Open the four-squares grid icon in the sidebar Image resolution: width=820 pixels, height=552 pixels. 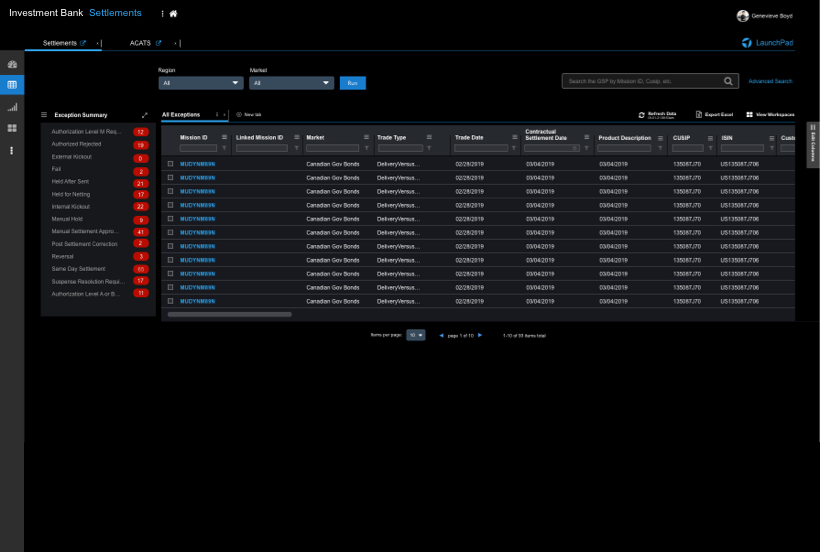click(x=12, y=128)
